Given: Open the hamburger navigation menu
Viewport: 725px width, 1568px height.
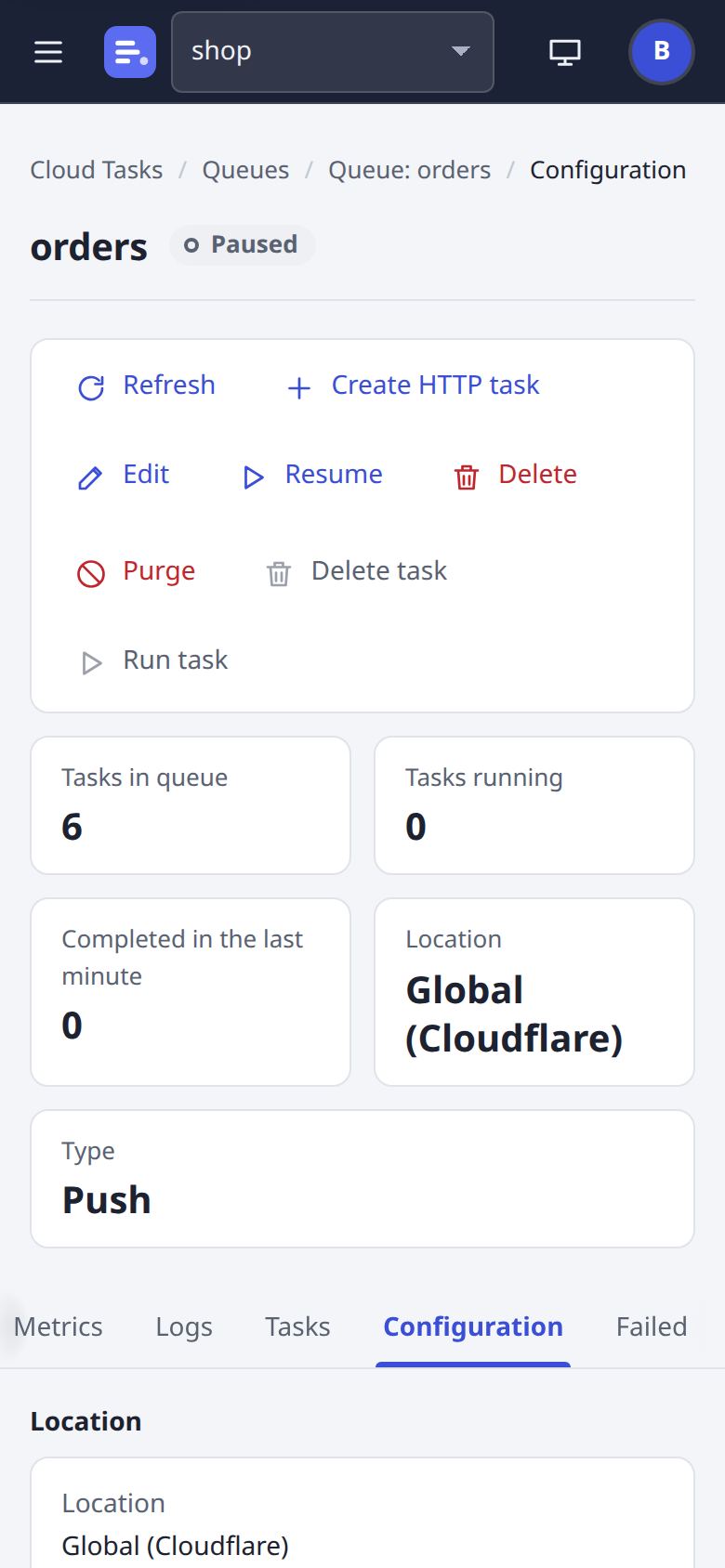Looking at the screenshot, I should pyautogui.click(x=48, y=52).
